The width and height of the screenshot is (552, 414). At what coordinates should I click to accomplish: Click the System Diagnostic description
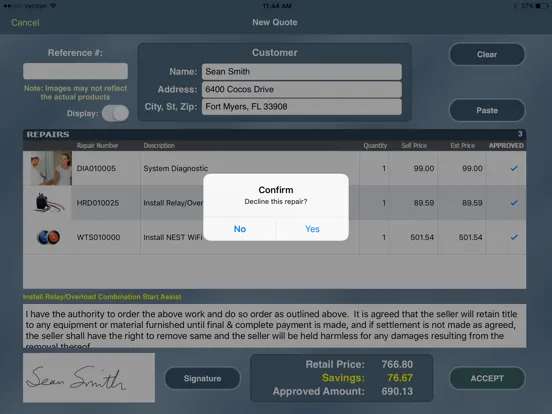pyautogui.click(x=176, y=168)
